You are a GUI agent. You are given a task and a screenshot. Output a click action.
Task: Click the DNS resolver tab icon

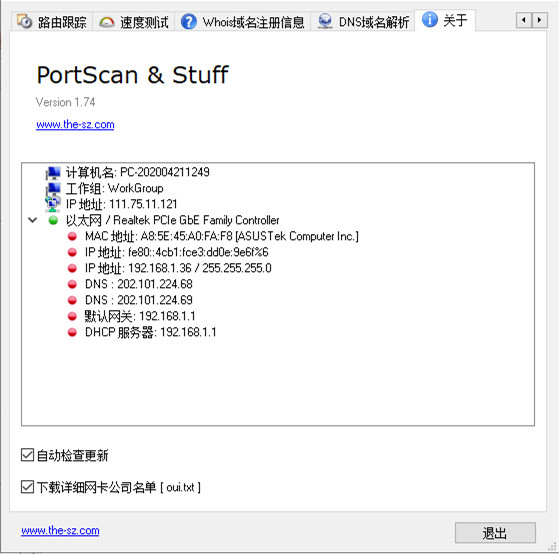325,21
